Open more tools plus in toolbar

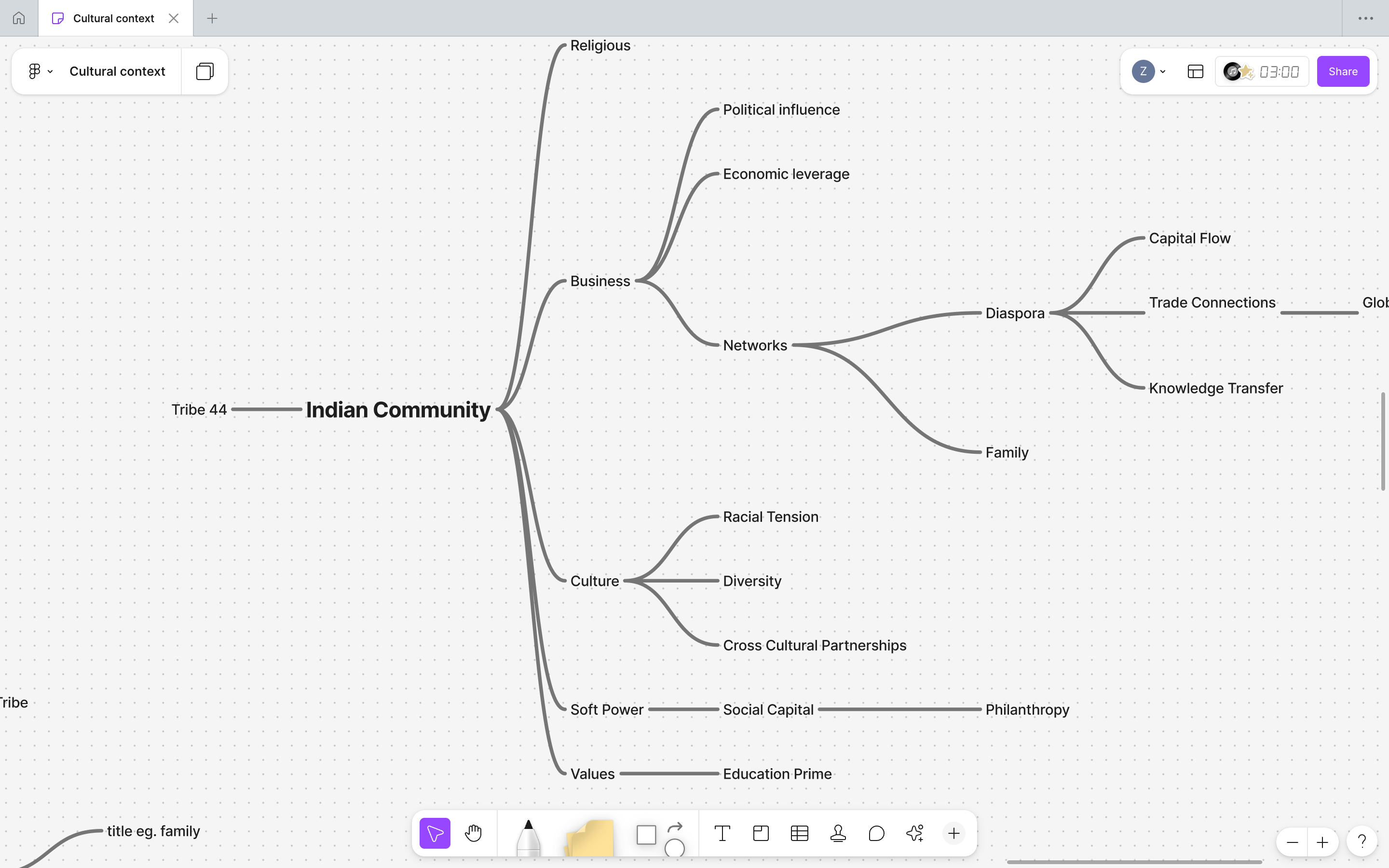pyautogui.click(x=953, y=833)
